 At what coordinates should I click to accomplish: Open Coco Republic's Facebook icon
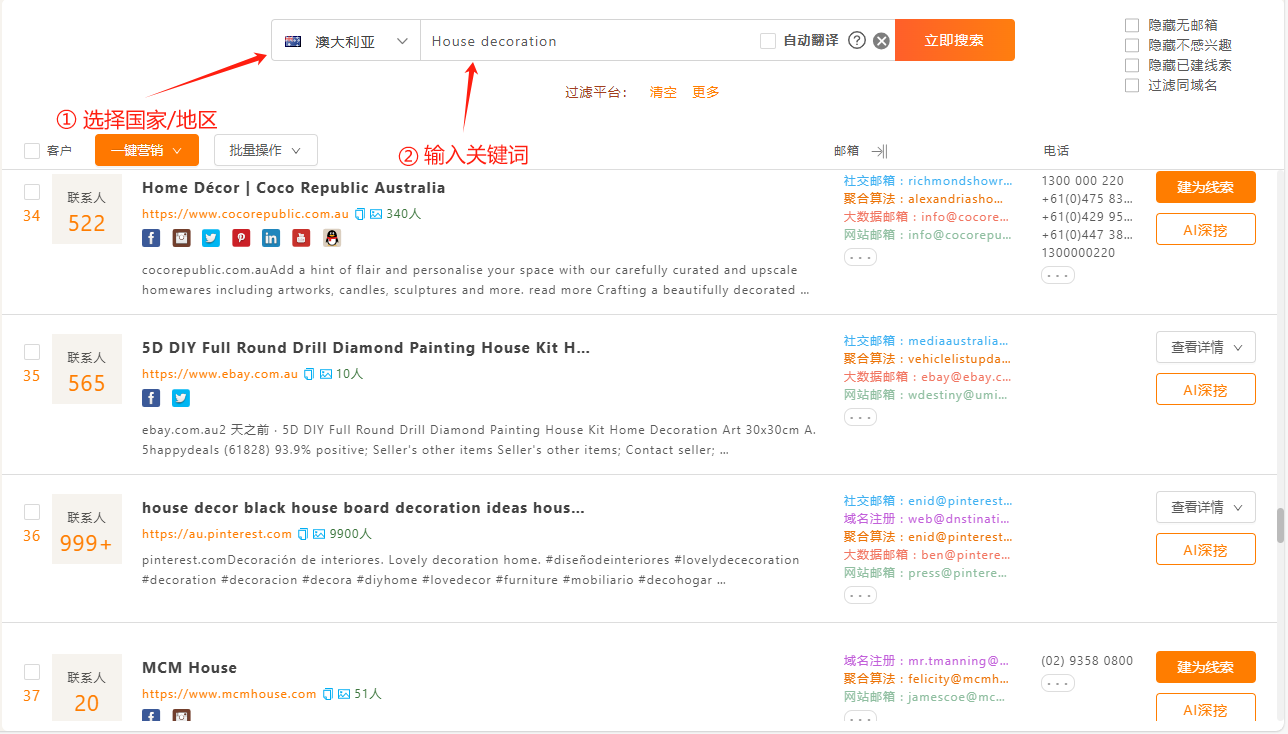click(x=151, y=238)
